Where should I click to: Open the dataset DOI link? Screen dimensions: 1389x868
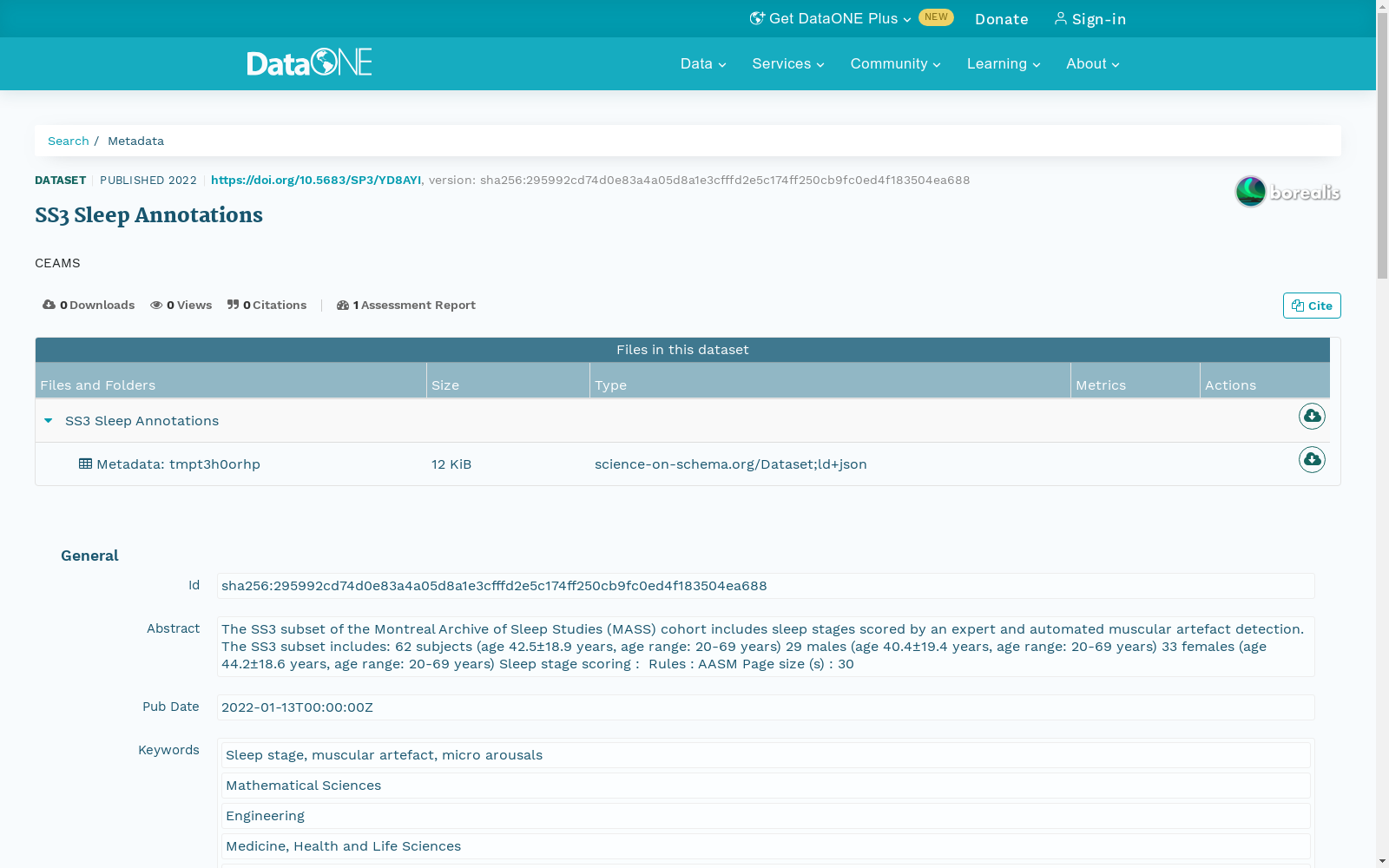(316, 180)
